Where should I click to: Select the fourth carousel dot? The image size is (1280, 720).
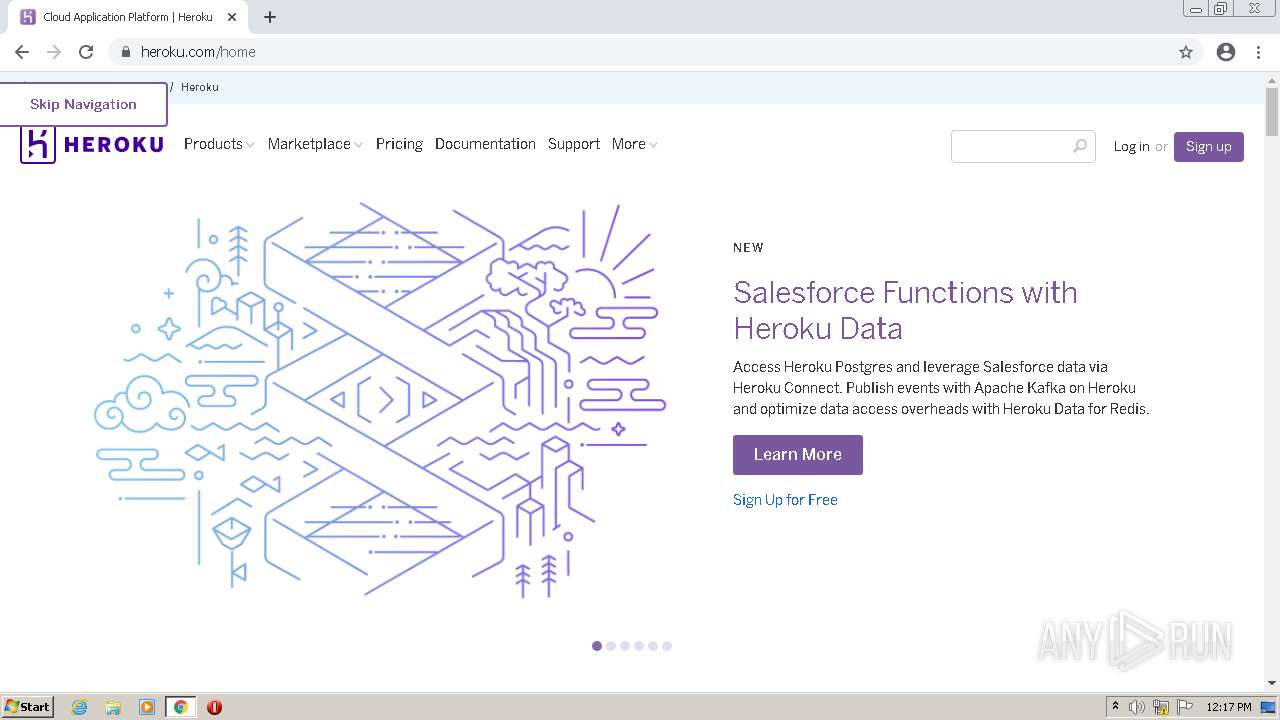639,646
